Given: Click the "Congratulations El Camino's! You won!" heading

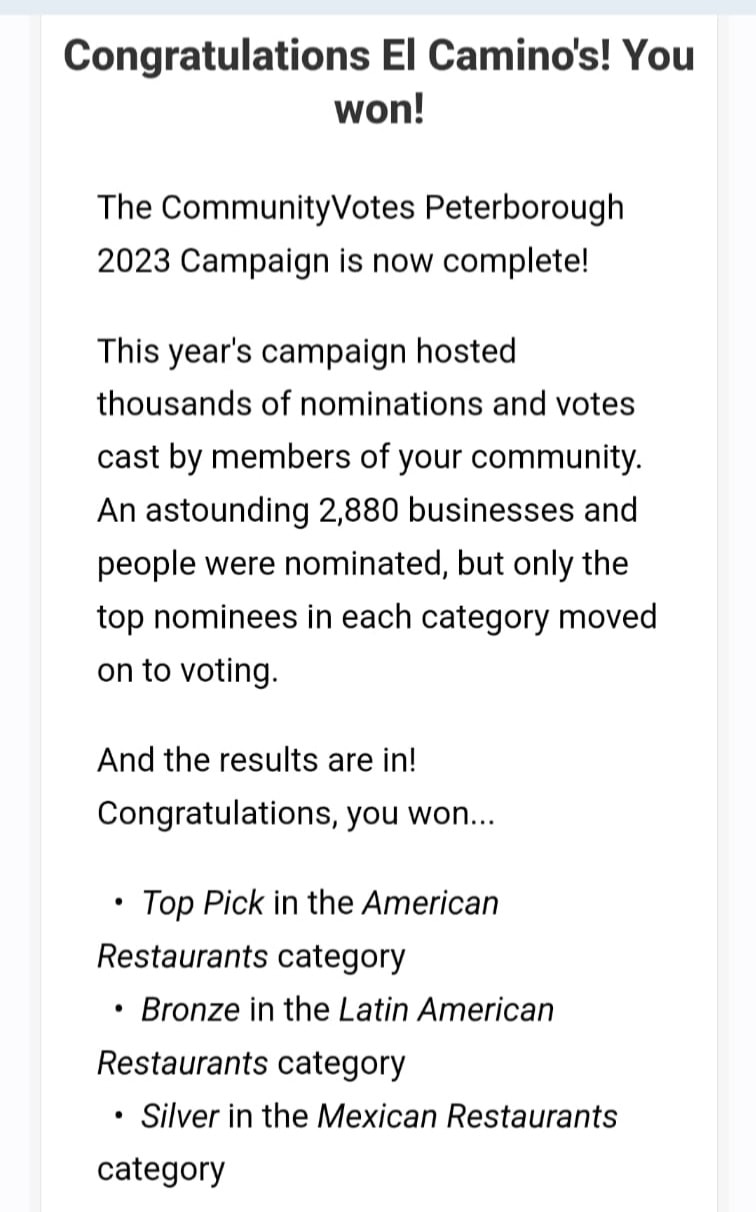Looking at the screenshot, I should [378, 82].
